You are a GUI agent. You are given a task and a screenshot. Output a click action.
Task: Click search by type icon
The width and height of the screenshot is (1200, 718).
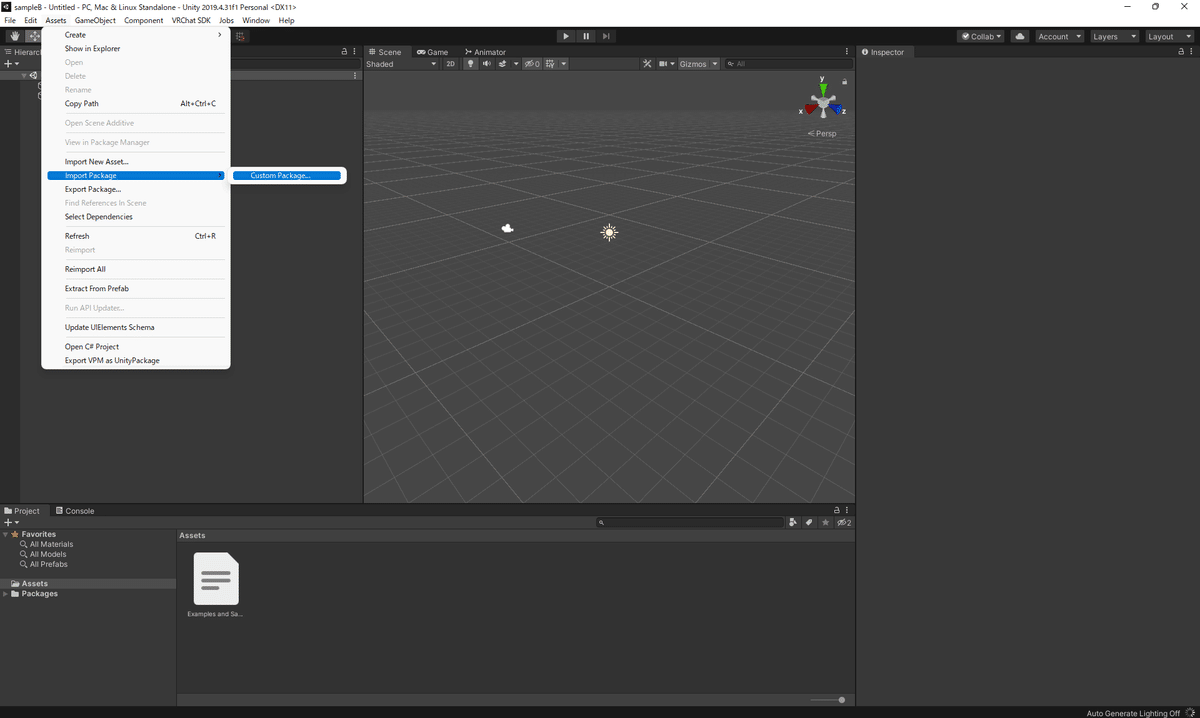click(x=793, y=522)
